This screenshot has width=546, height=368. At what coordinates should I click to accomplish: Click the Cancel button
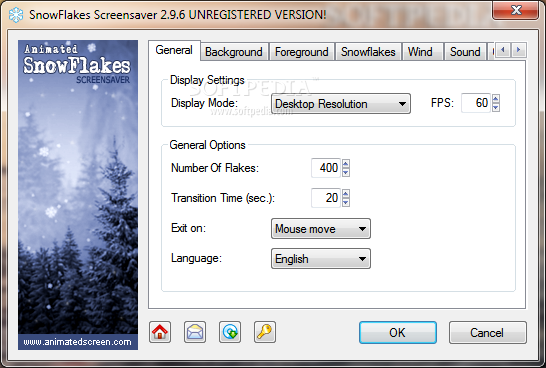click(x=488, y=332)
